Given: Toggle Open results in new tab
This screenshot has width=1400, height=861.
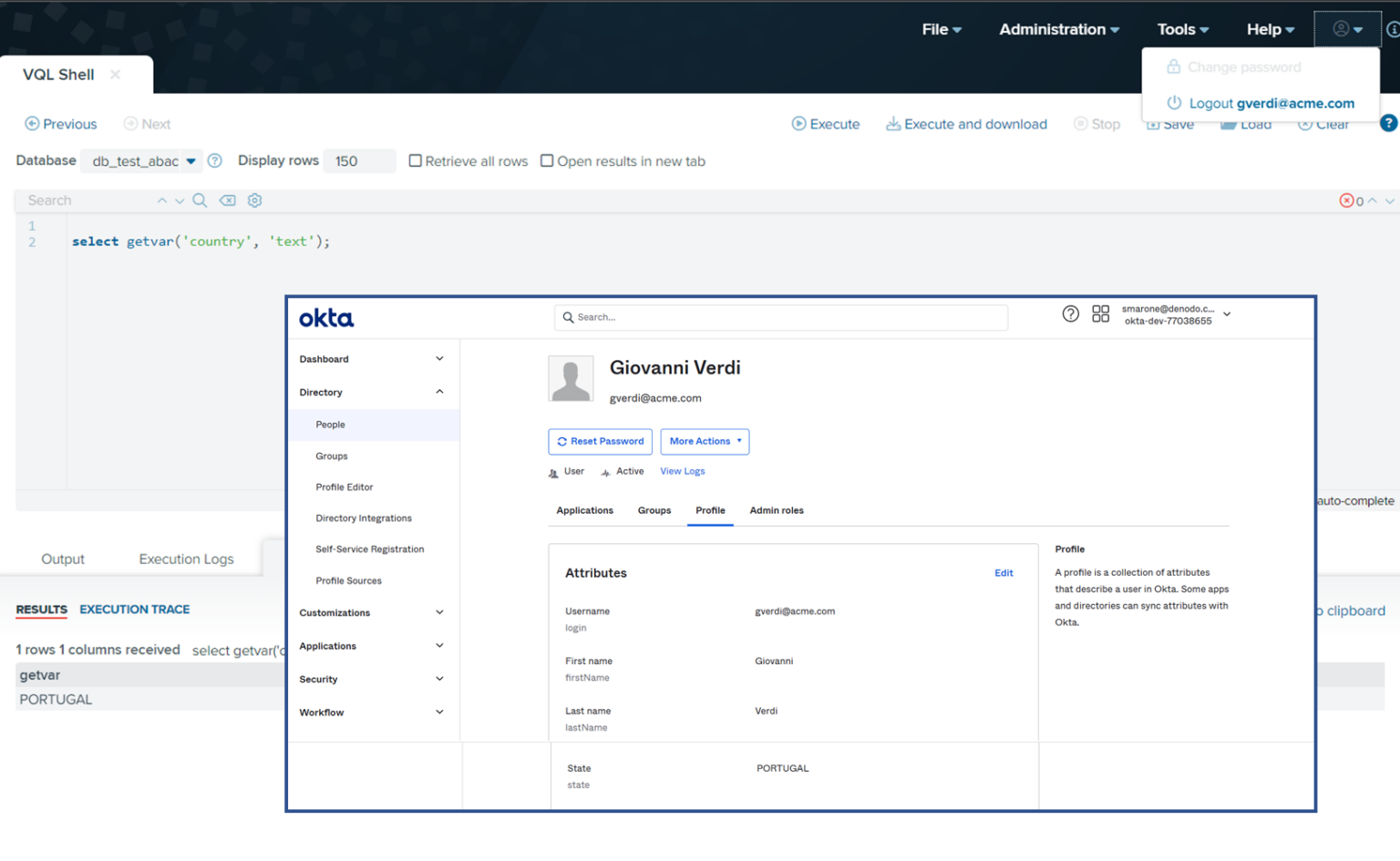Looking at the screenshot, I should (547, 161).
